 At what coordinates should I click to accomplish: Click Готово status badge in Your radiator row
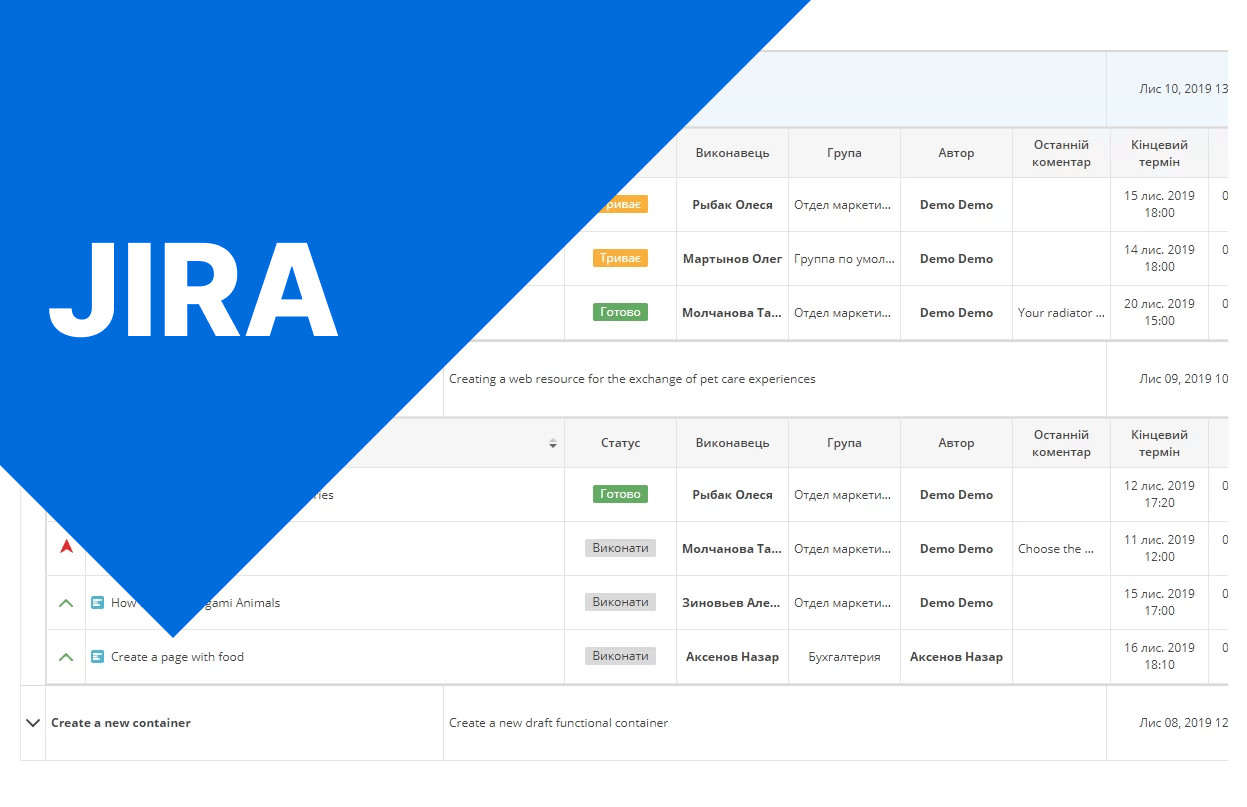point(621,312)
